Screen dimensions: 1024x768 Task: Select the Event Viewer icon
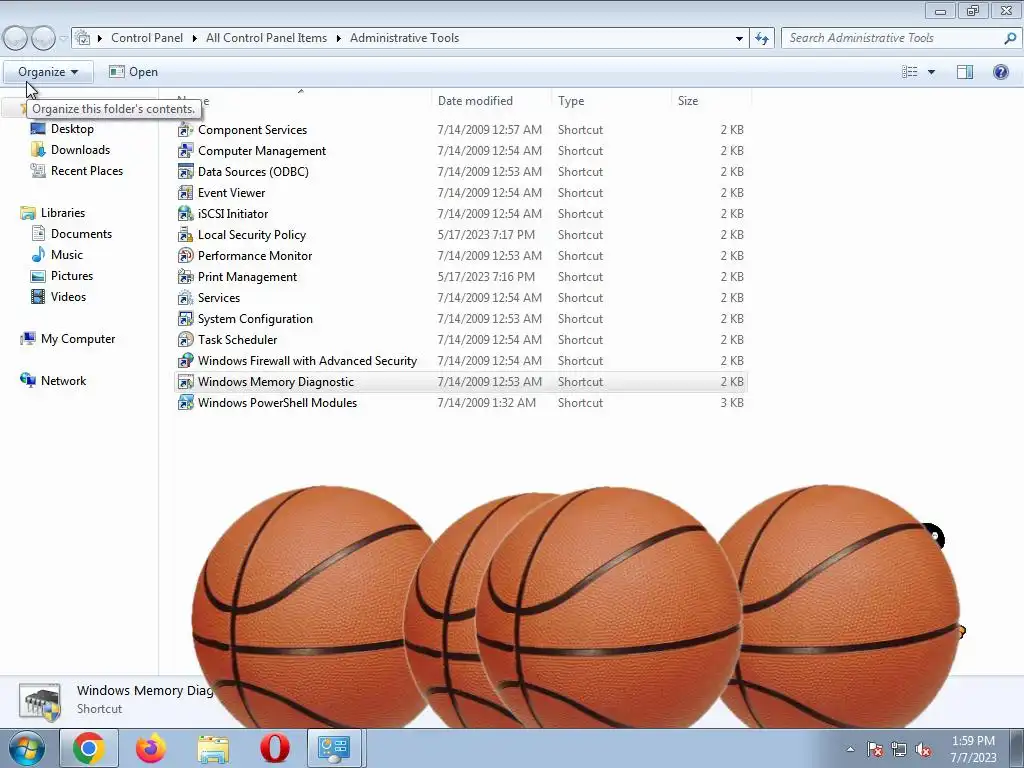click(x=185, y=193)
